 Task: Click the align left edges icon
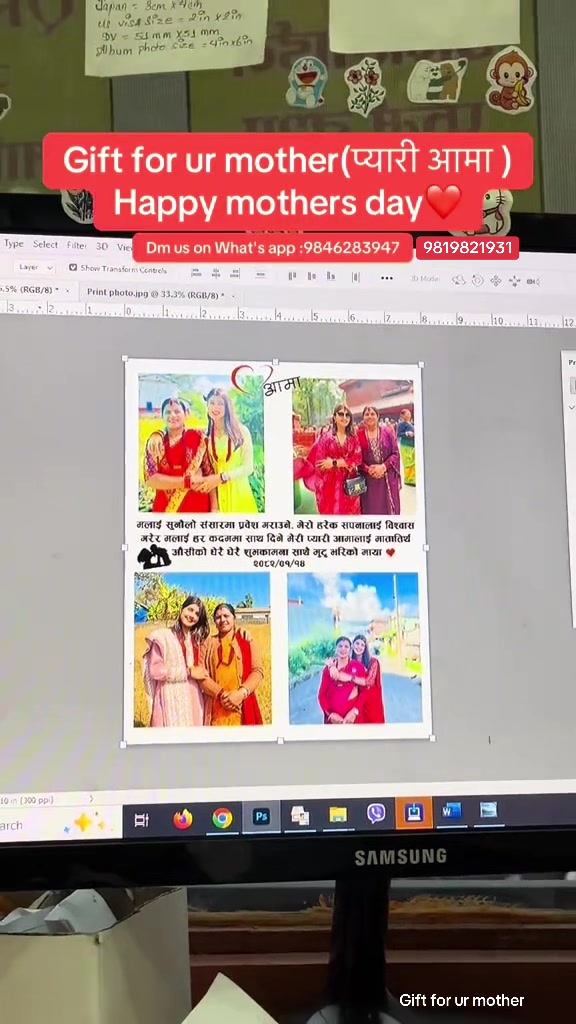pyautogui.click(x=292, y=276)
